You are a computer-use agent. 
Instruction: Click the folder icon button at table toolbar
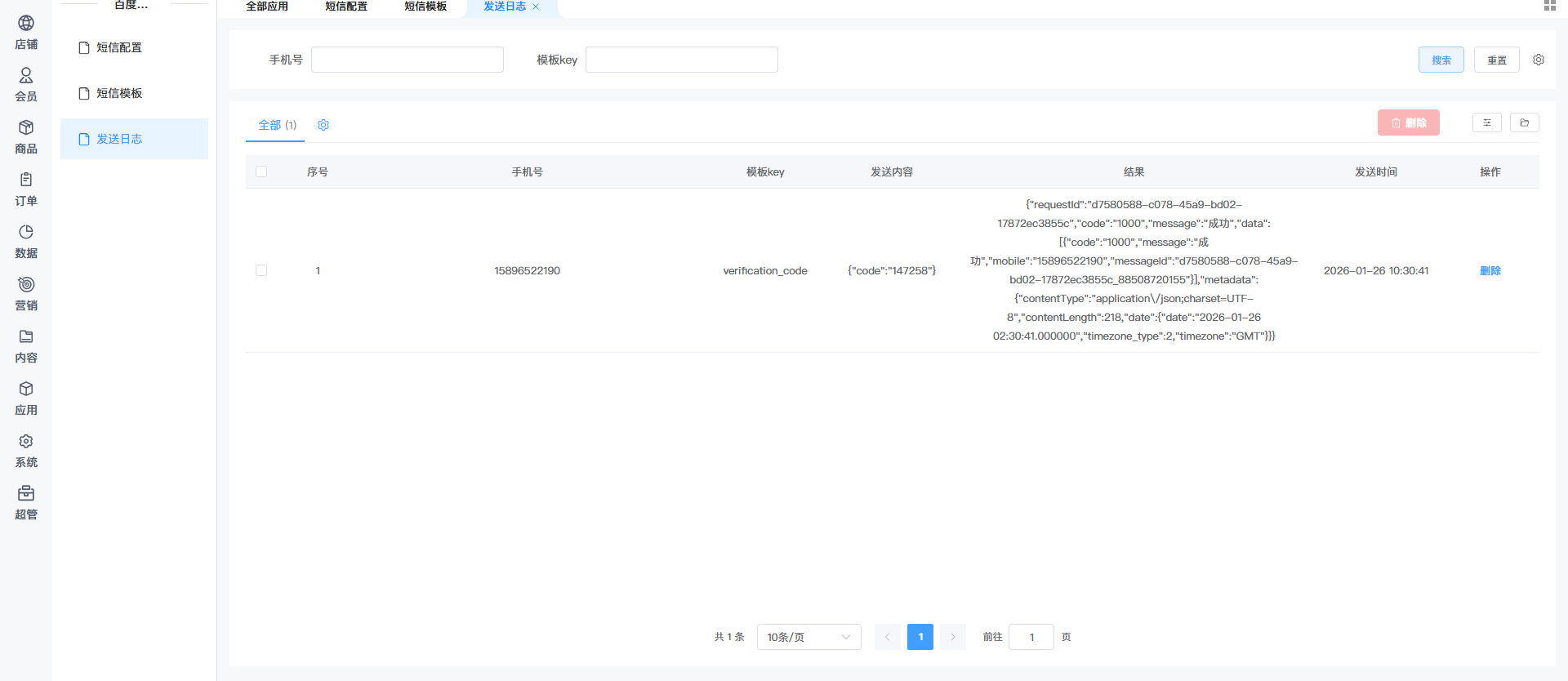1525,122
